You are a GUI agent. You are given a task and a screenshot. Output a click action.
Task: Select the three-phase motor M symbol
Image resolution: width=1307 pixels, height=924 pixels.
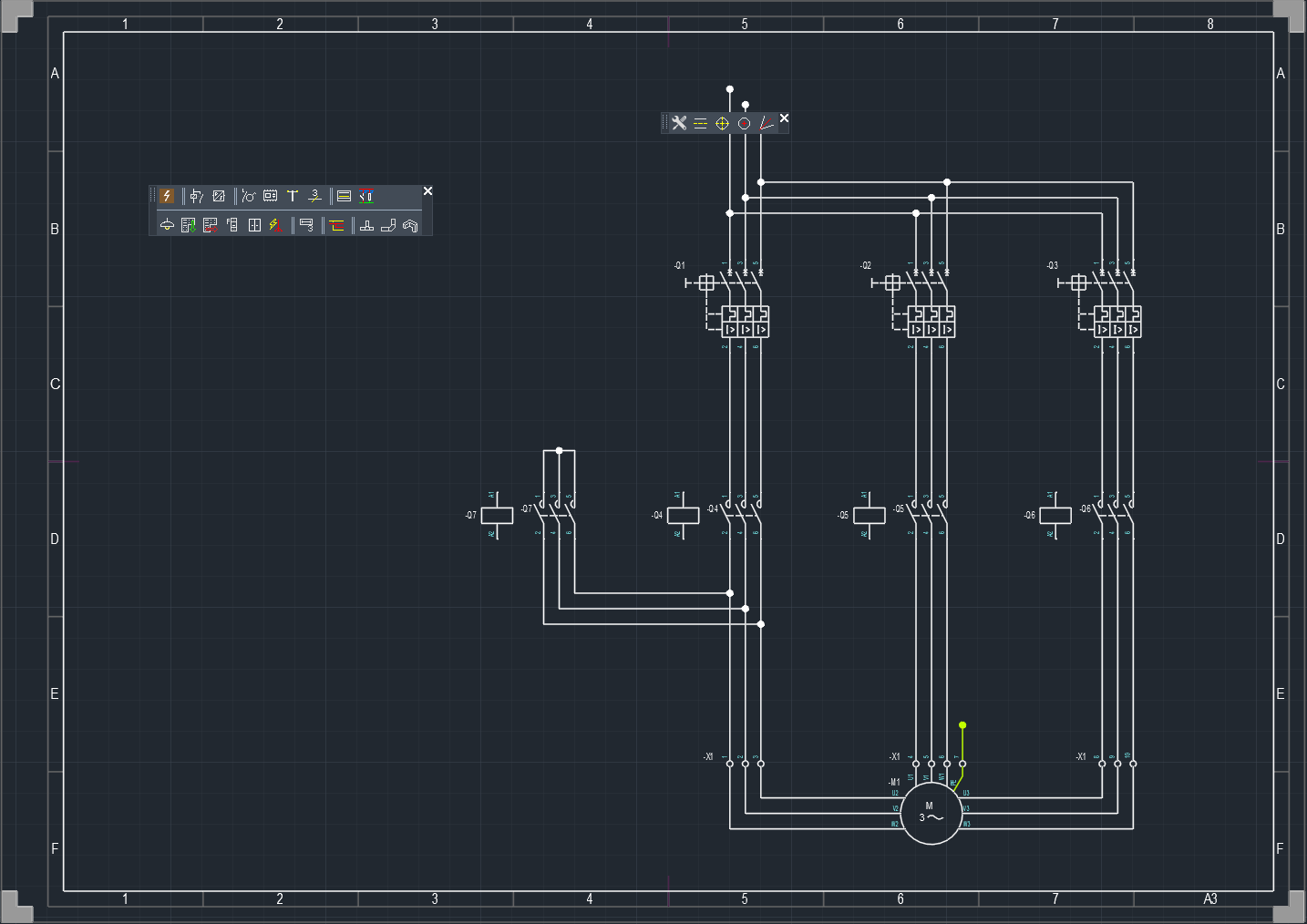(x=931, y=814)
